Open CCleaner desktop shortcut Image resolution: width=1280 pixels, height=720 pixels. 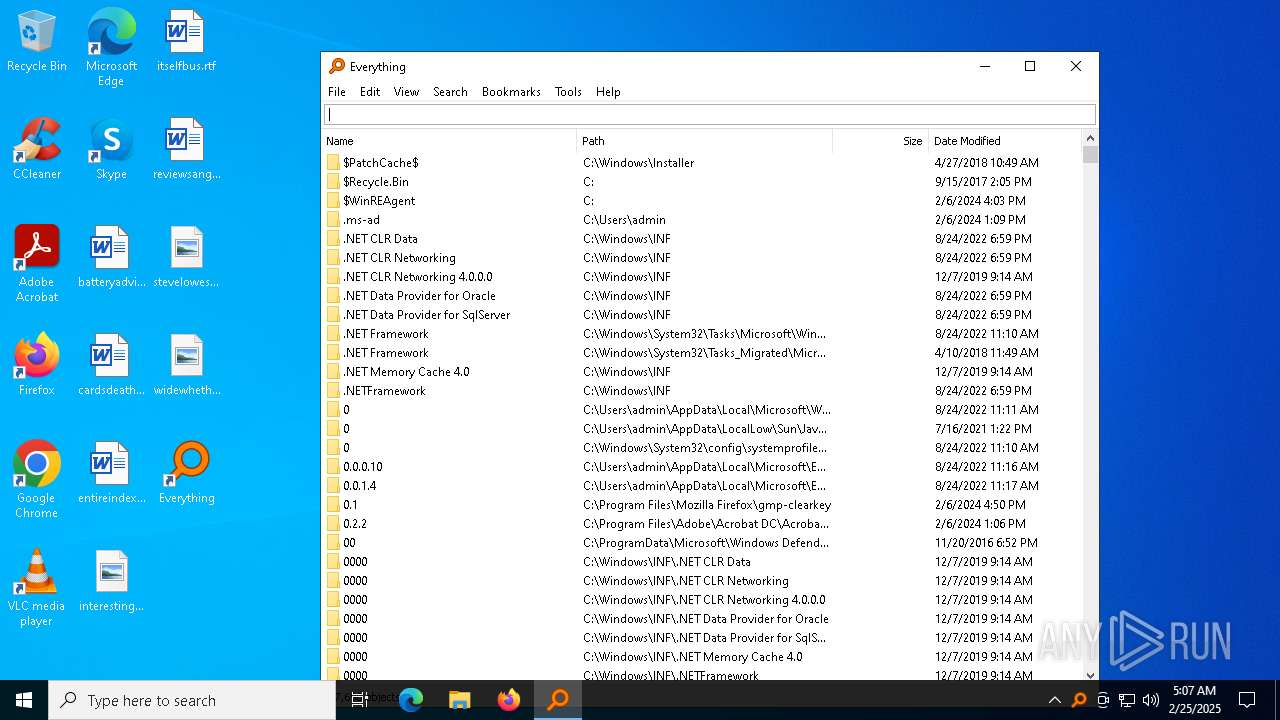pyautogui.click(x=37, y=150)
